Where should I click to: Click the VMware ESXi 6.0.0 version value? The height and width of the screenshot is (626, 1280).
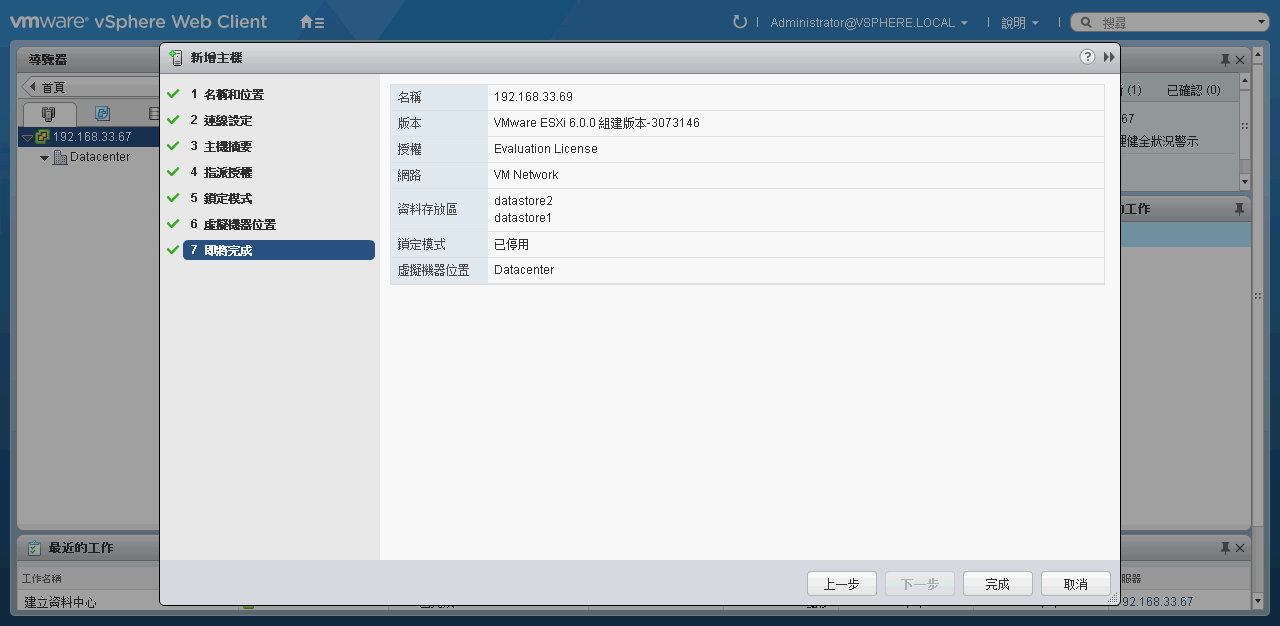tap(597, 123)
